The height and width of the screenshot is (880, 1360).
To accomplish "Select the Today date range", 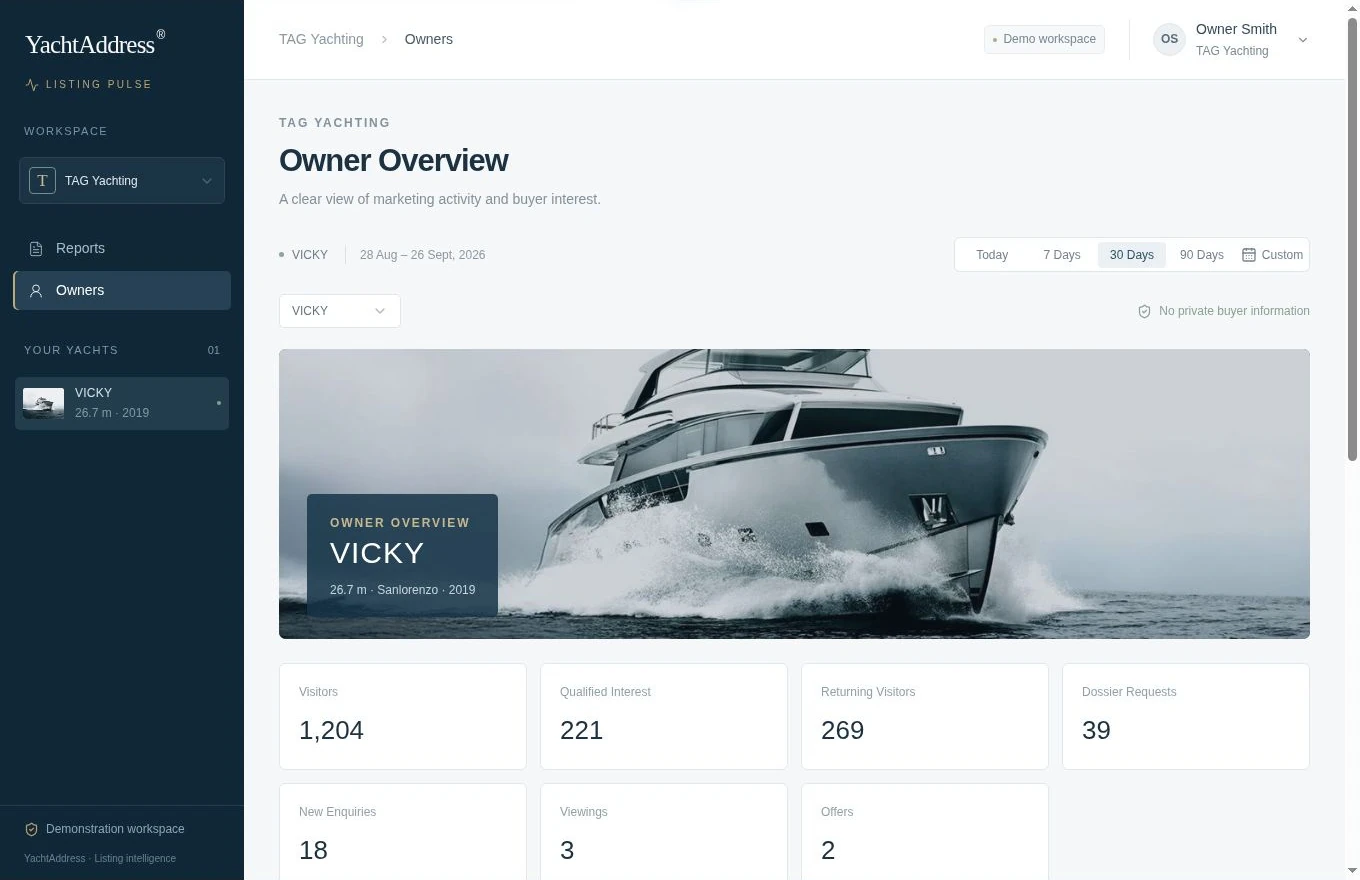I will [992, 255].
